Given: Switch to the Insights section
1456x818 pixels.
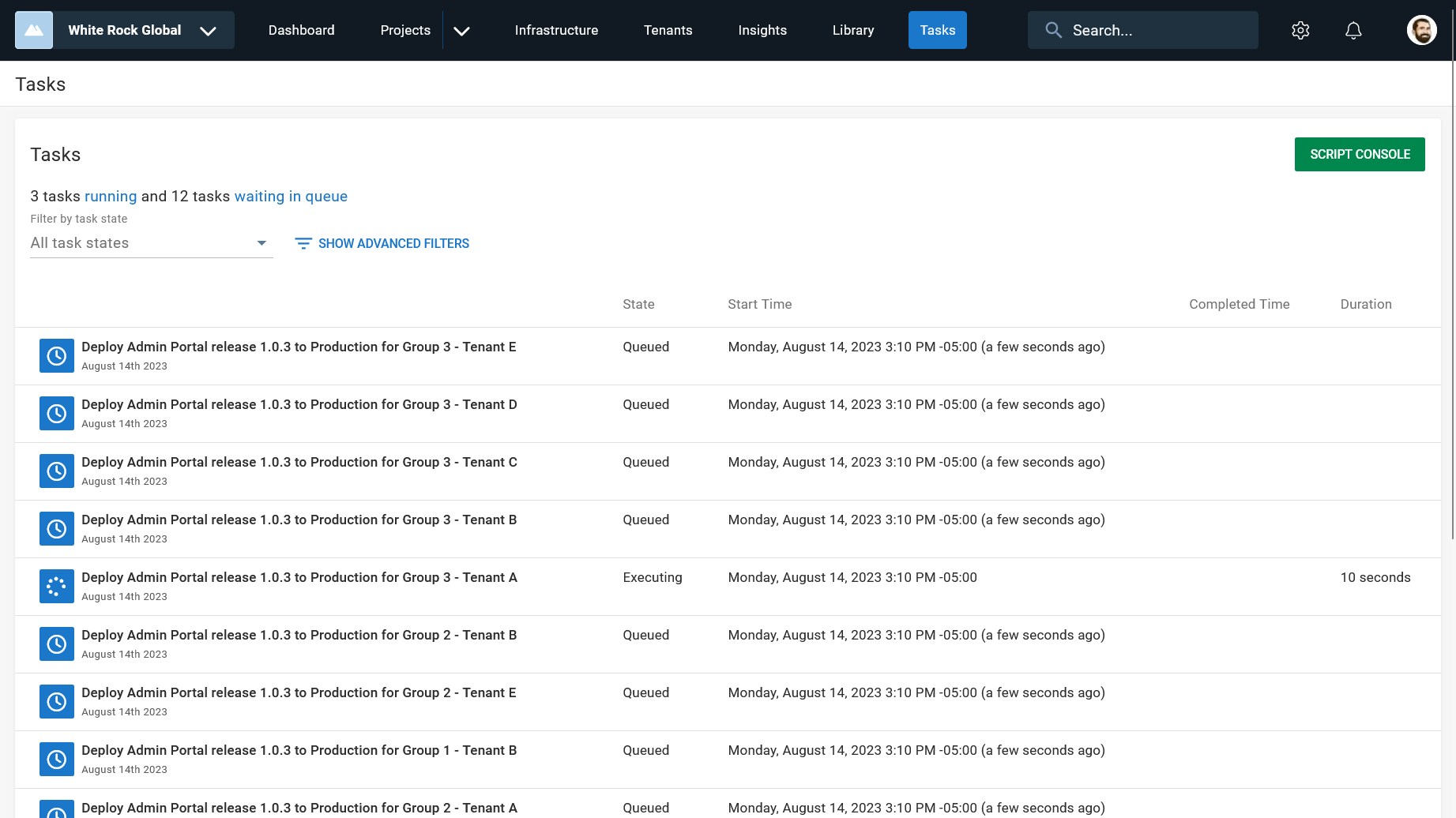Looking at the screenshot, I should coord(762,30).
